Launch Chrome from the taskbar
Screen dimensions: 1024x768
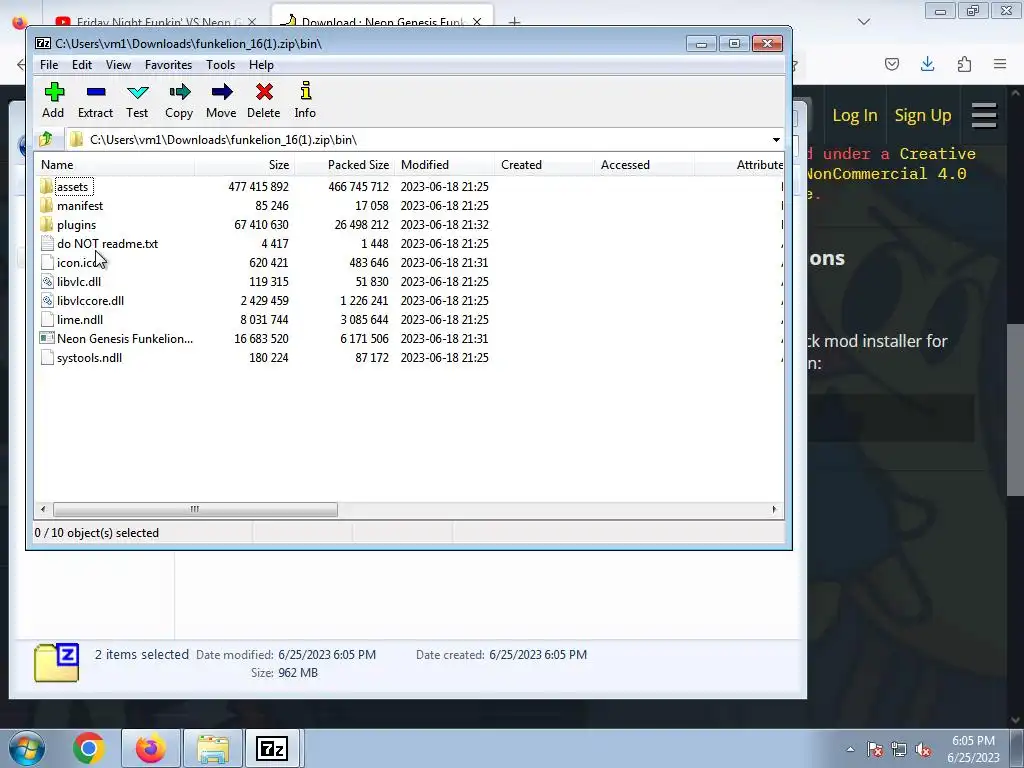pyautogui.click(x=88, y=748)
